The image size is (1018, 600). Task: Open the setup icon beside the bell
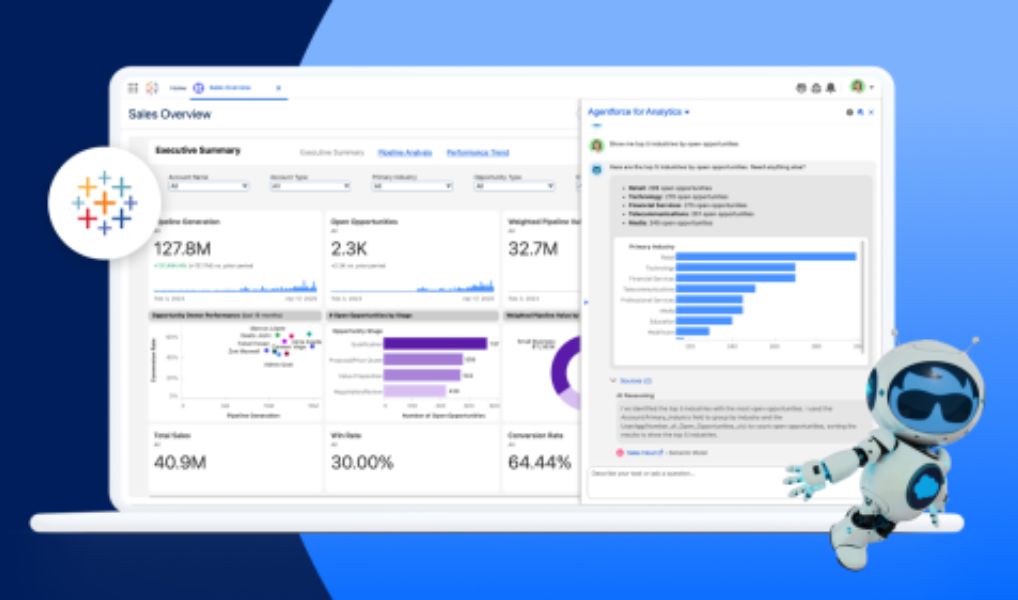pos(816,88)
